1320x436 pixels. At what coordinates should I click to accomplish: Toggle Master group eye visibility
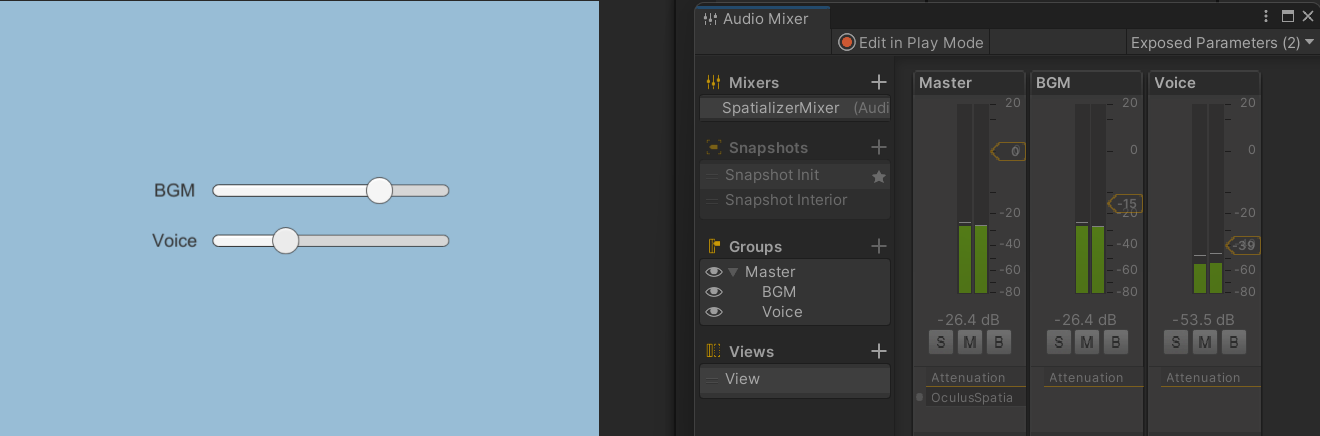click(714, 272)
